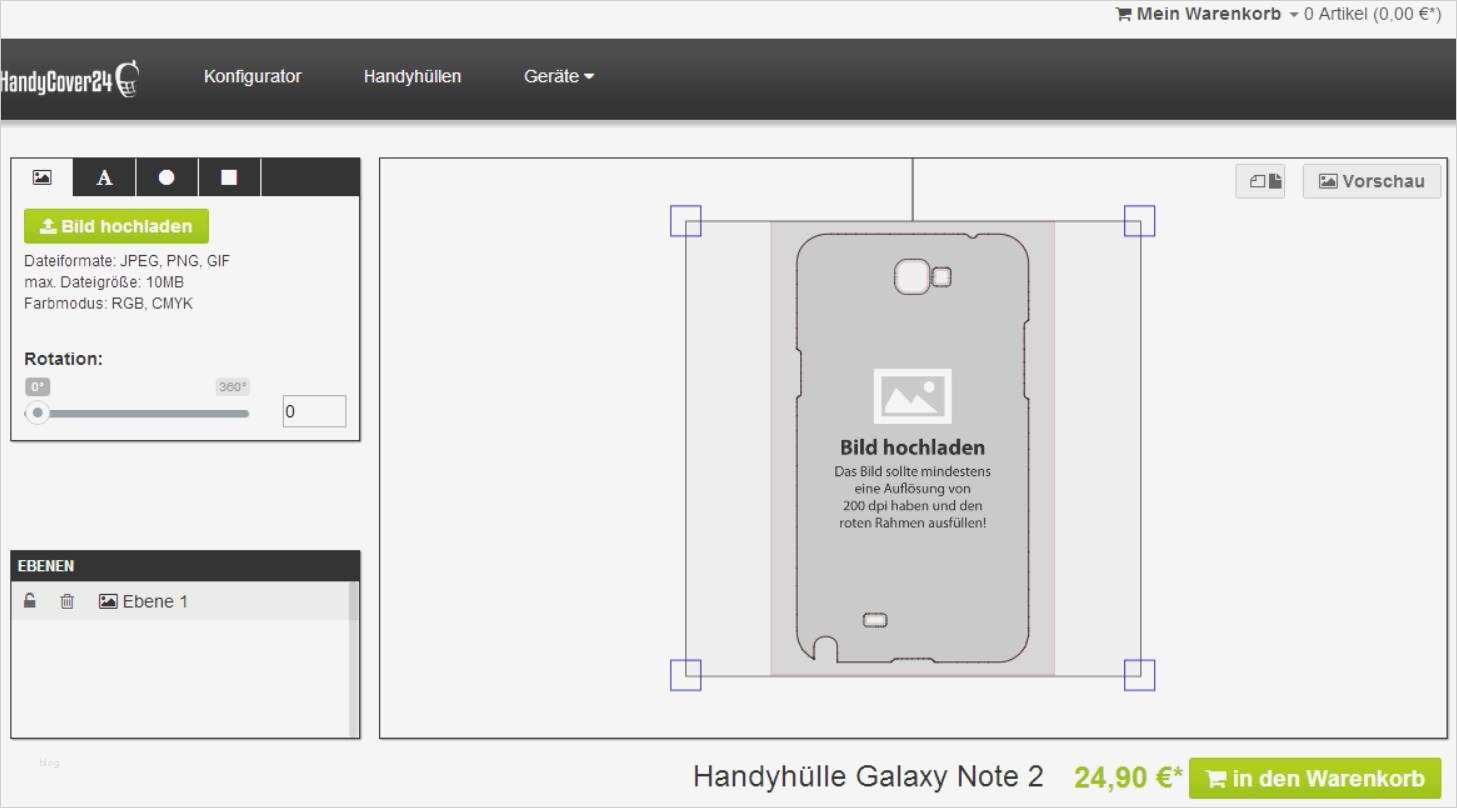Click the top-right resize handle of the frame
Image resolution: width=1457 pixels, height=808 pixels.
click(1139, 221)
